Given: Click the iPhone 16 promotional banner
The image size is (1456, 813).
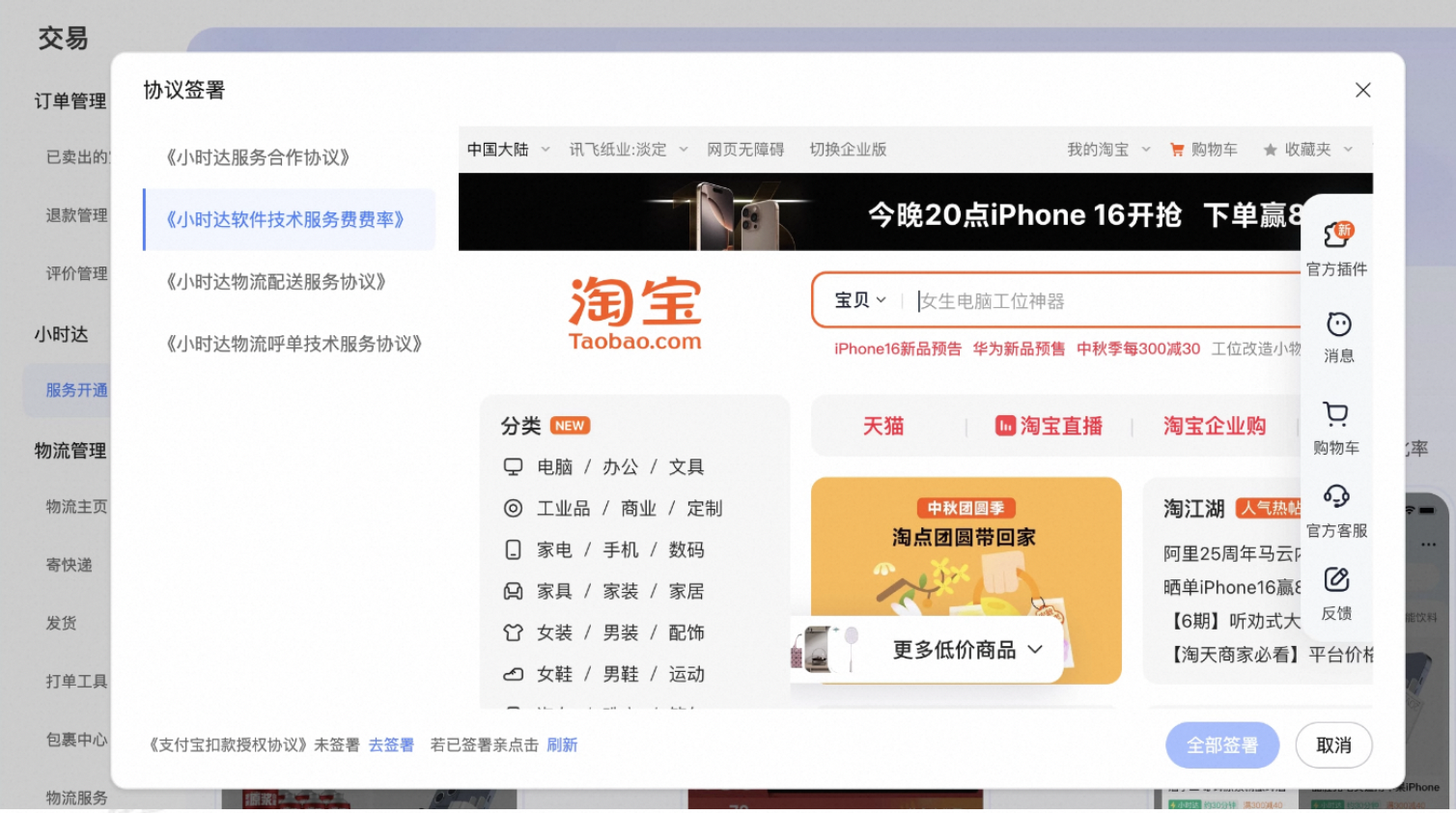Looking at the screenshot, I should coord(915,212).
